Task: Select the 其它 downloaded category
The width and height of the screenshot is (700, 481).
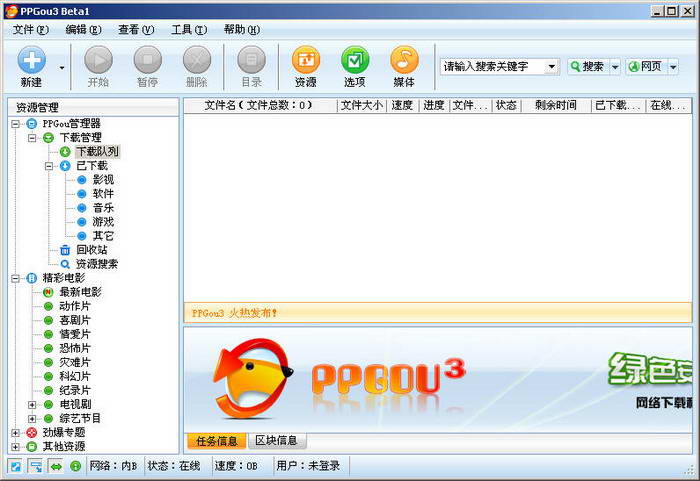Action: click(x=103, y=236)
